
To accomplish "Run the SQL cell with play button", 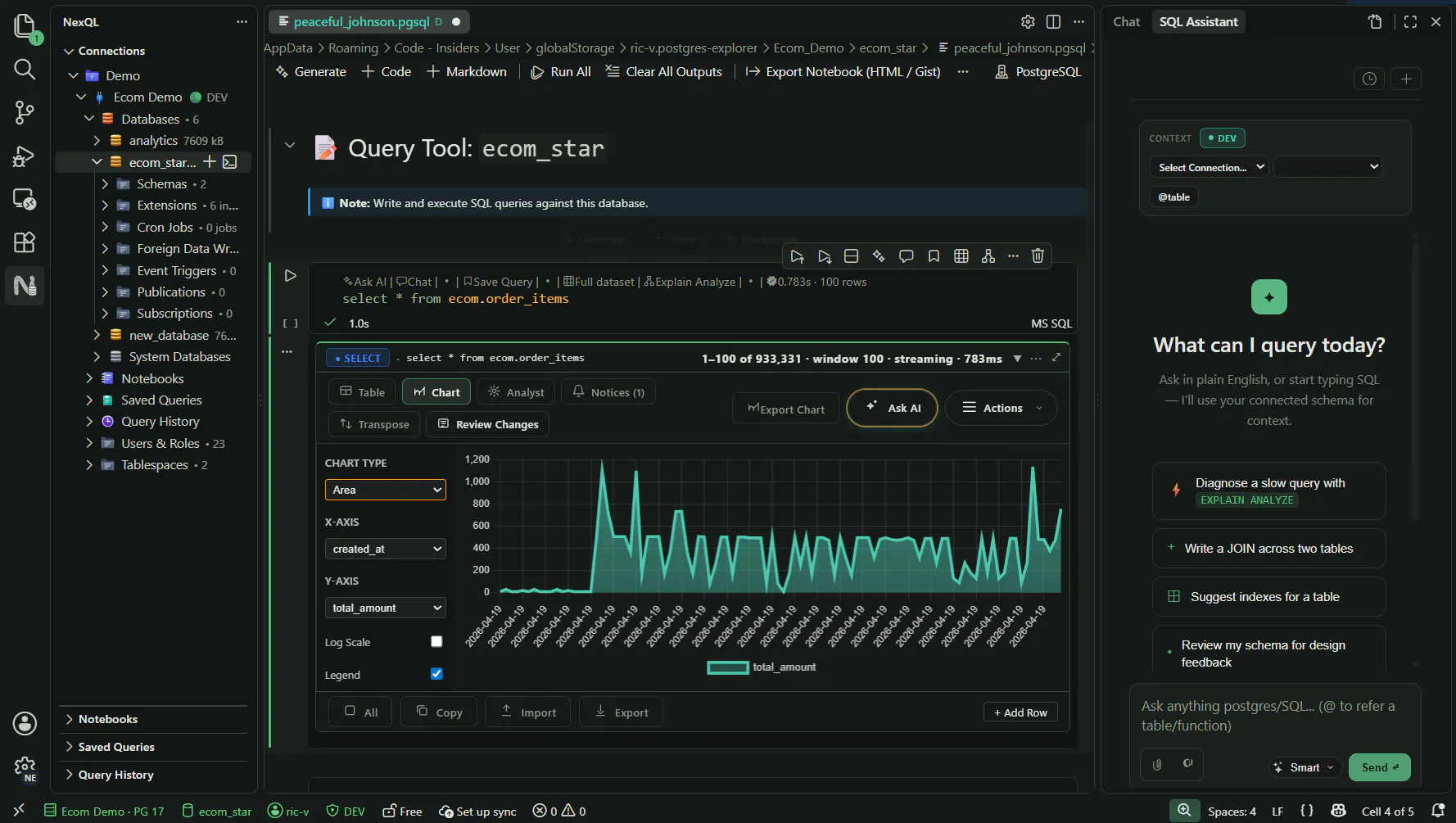I will click(x=290, y=276).
